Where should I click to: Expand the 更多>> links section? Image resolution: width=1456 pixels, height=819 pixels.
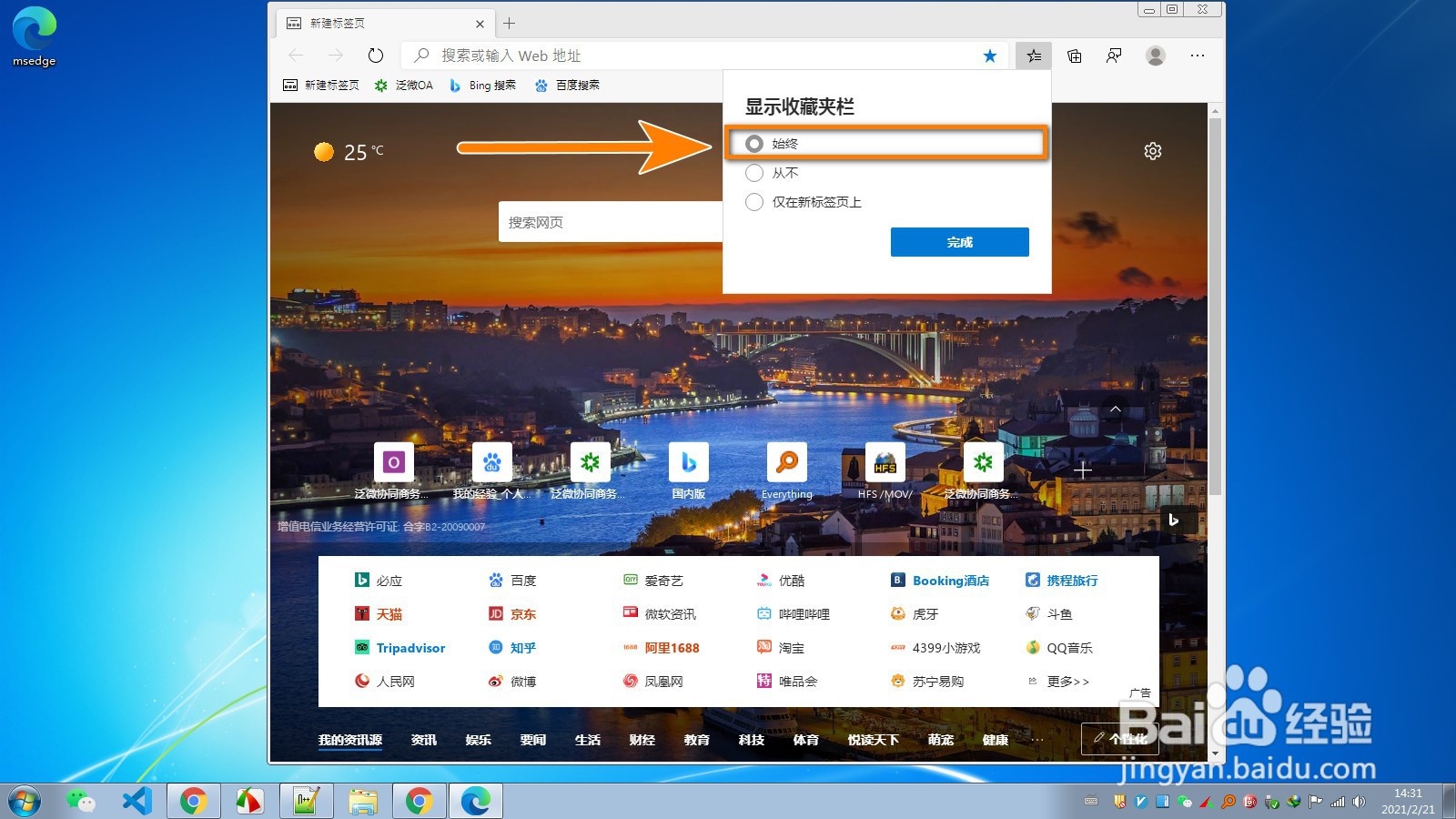1067,681
